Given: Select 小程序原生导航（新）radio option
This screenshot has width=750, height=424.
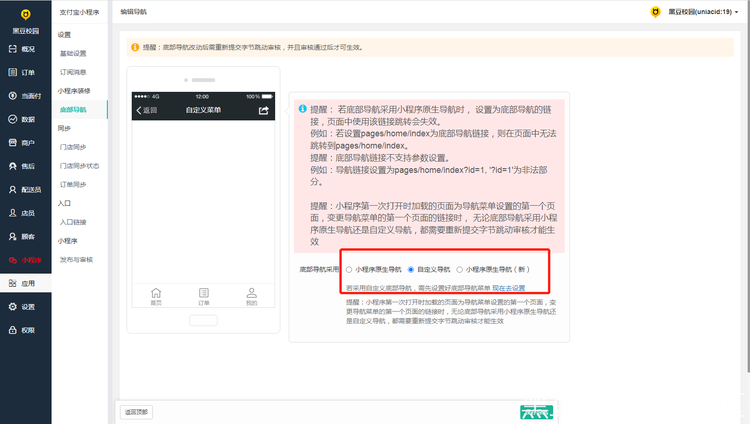Looking at the screenshot, I should 459,269.
